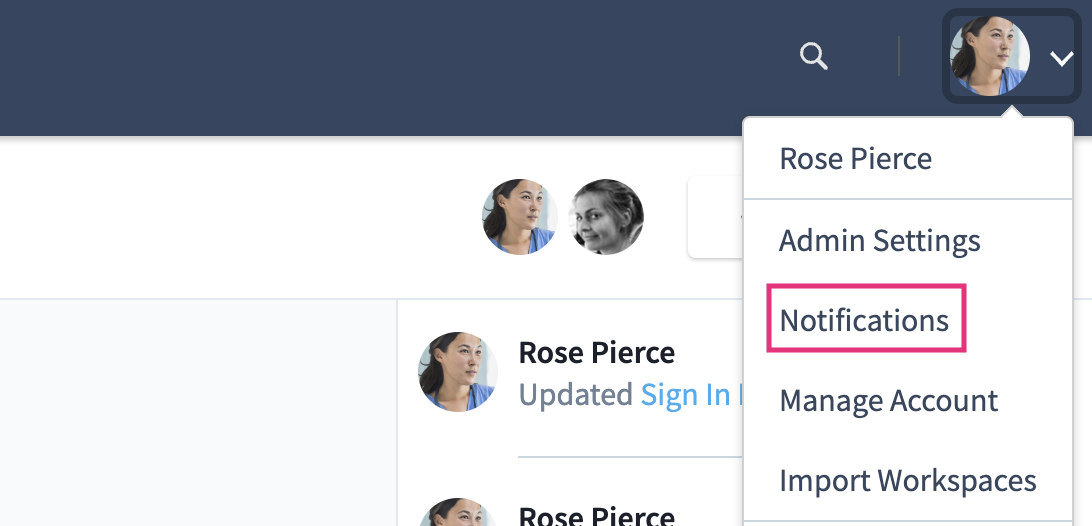This screenshot has width=1092, height=526.
Task: Click blank white area left of member avatars
Action: (x=250, y=217)
